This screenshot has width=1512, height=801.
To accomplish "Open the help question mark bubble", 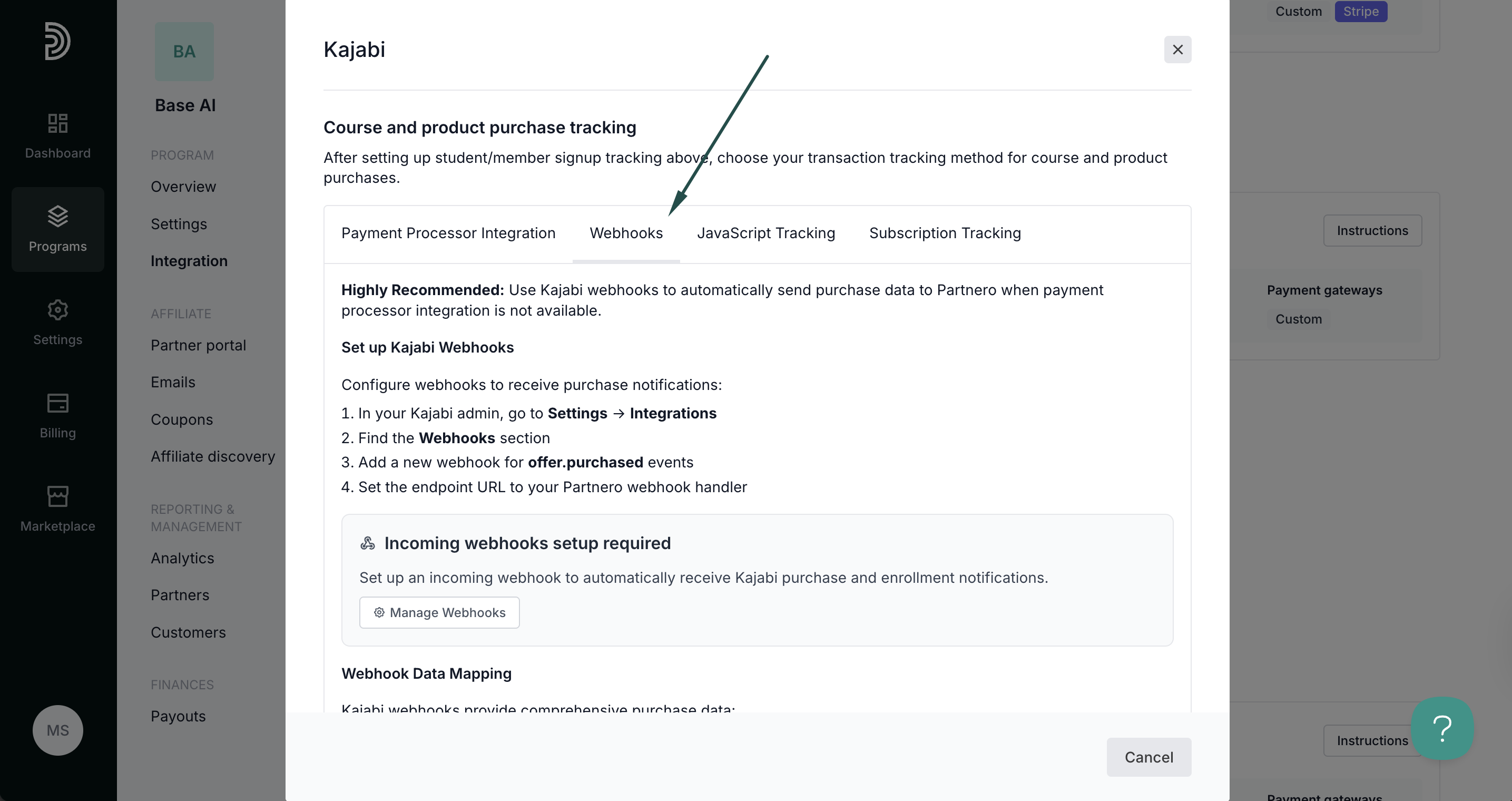I will 1443,728.
